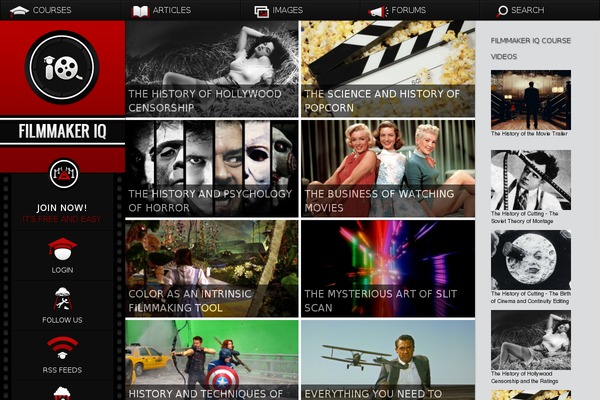
Task: Open The History of Hollywood Censorship tile
Action: coord(212,69)
